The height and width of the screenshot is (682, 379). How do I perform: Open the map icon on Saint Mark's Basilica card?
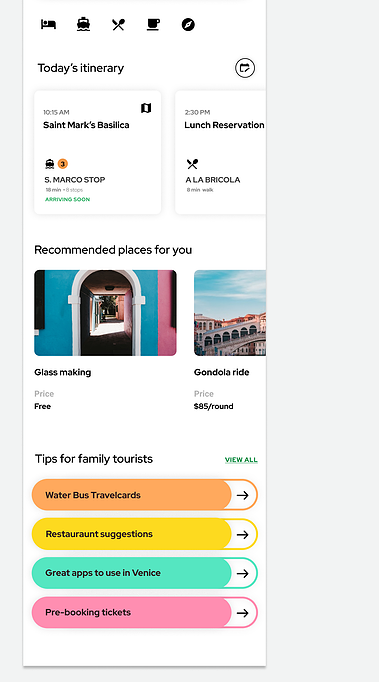click(146, 108)
